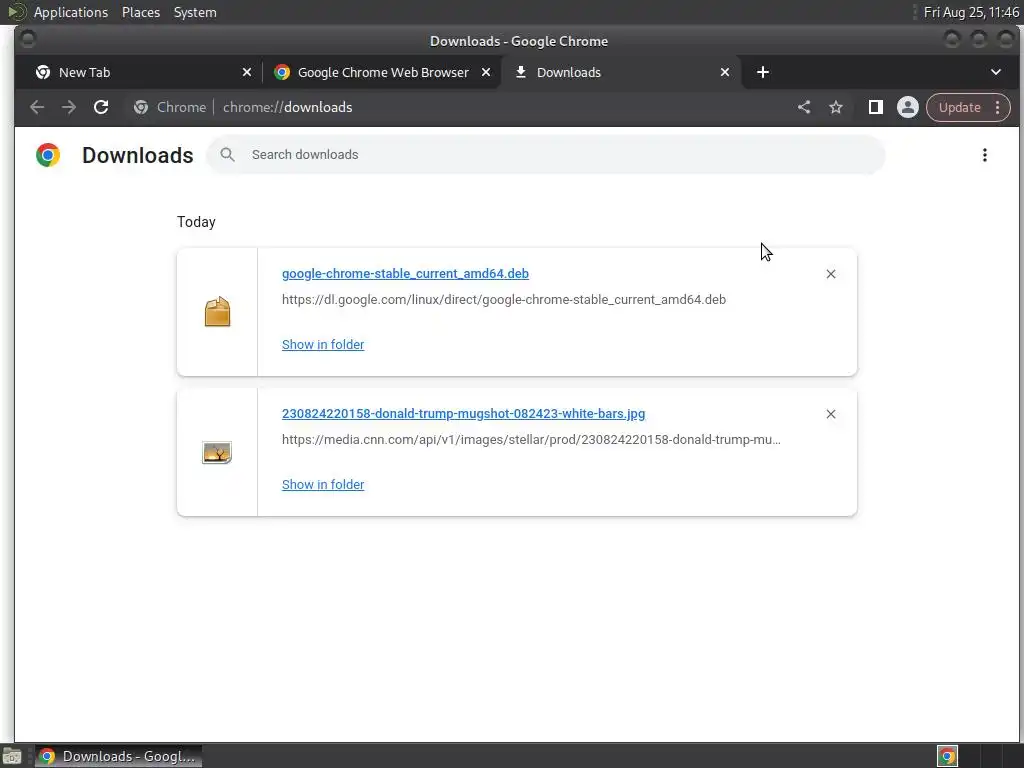Open the System menu
Image resolution: width=1024 pixels, height=768 pixels.
(x=195, y=12)
